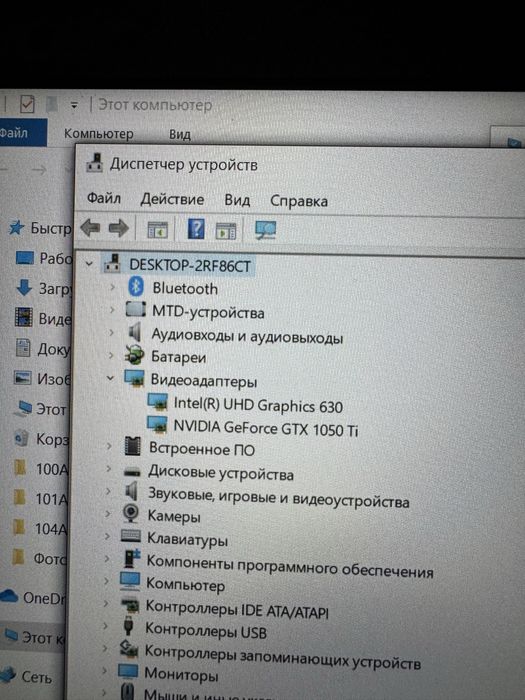Select the Звуковые, игровые и видеоустройства row text
The width and height of the screenshot is (525, 700).
click(279, 497)
